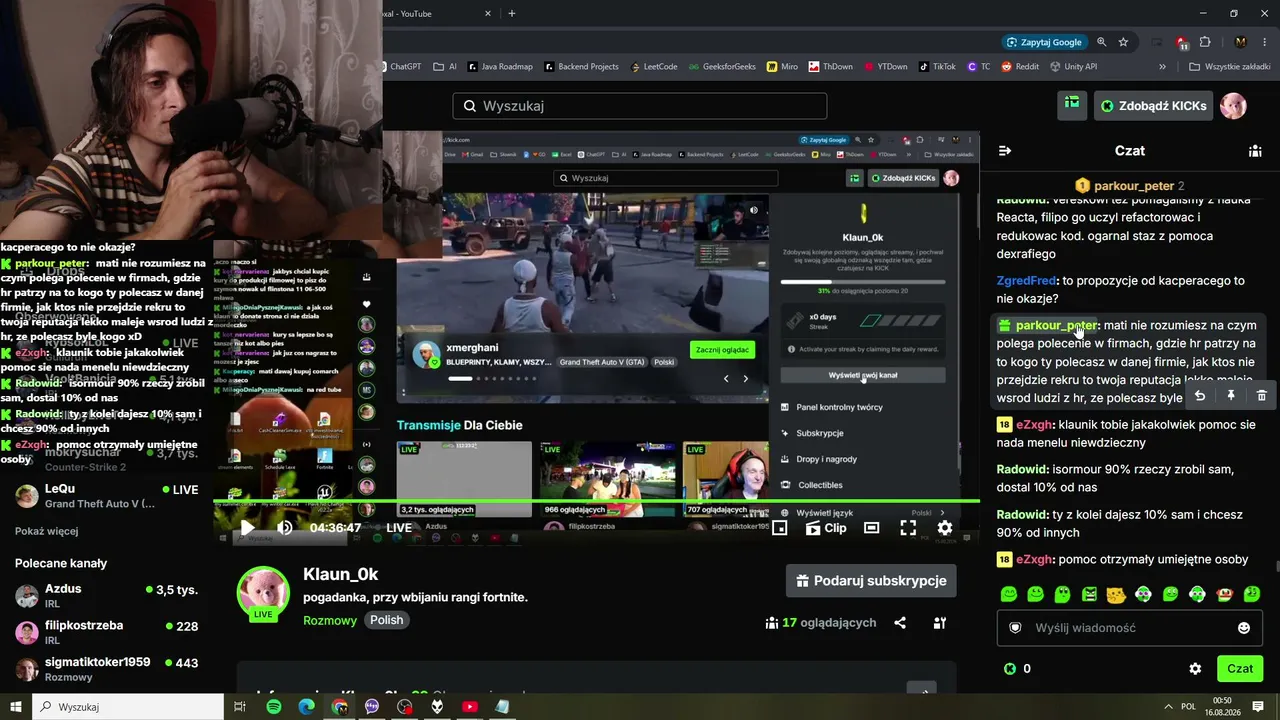This screenshot has width=1280, height=720.
Task: Mute the stream with the volume icon
Action: (x=285, y=528)
